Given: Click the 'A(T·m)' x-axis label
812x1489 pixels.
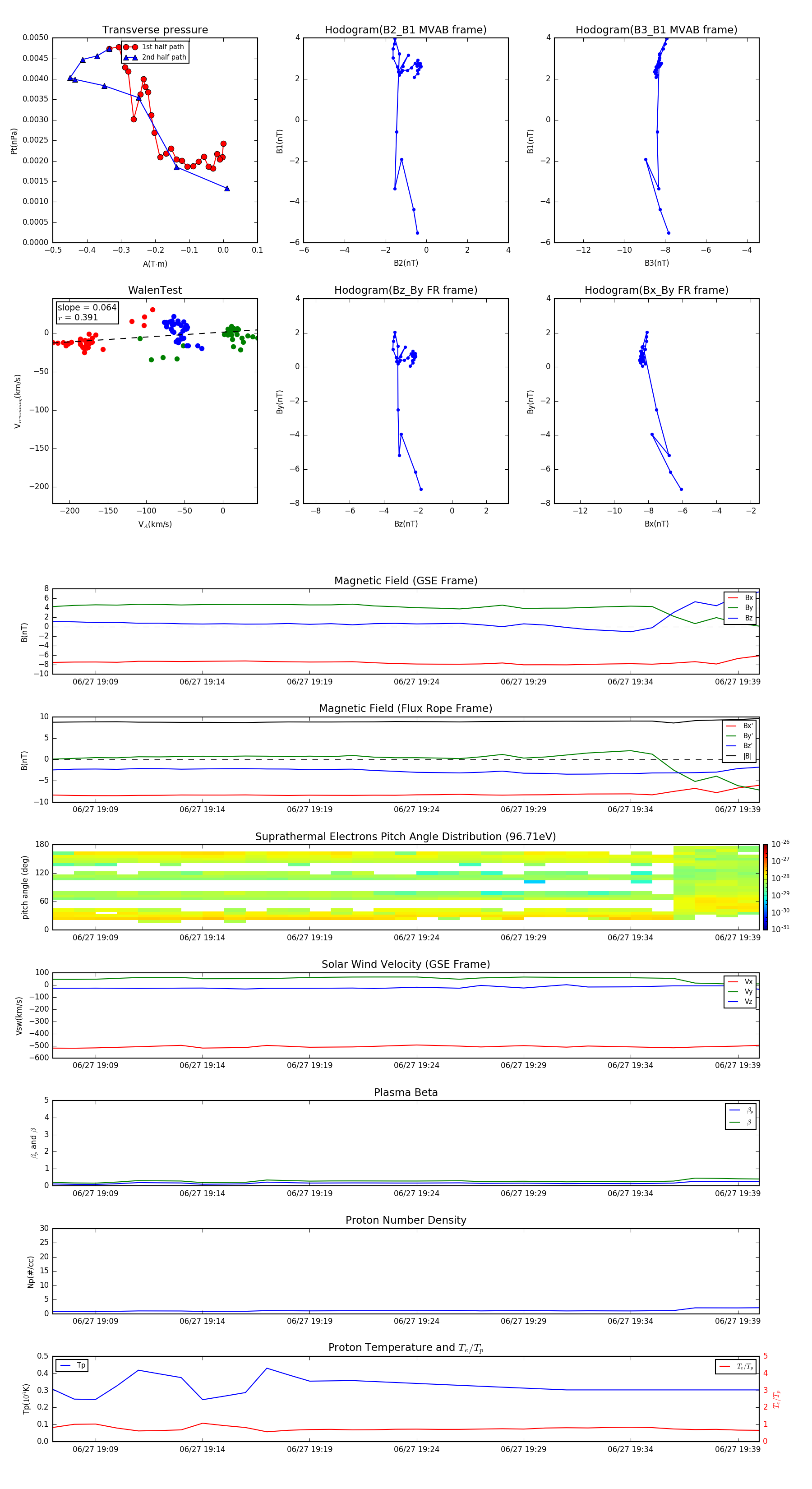Looking at the screenshot, I should [155, 264].
